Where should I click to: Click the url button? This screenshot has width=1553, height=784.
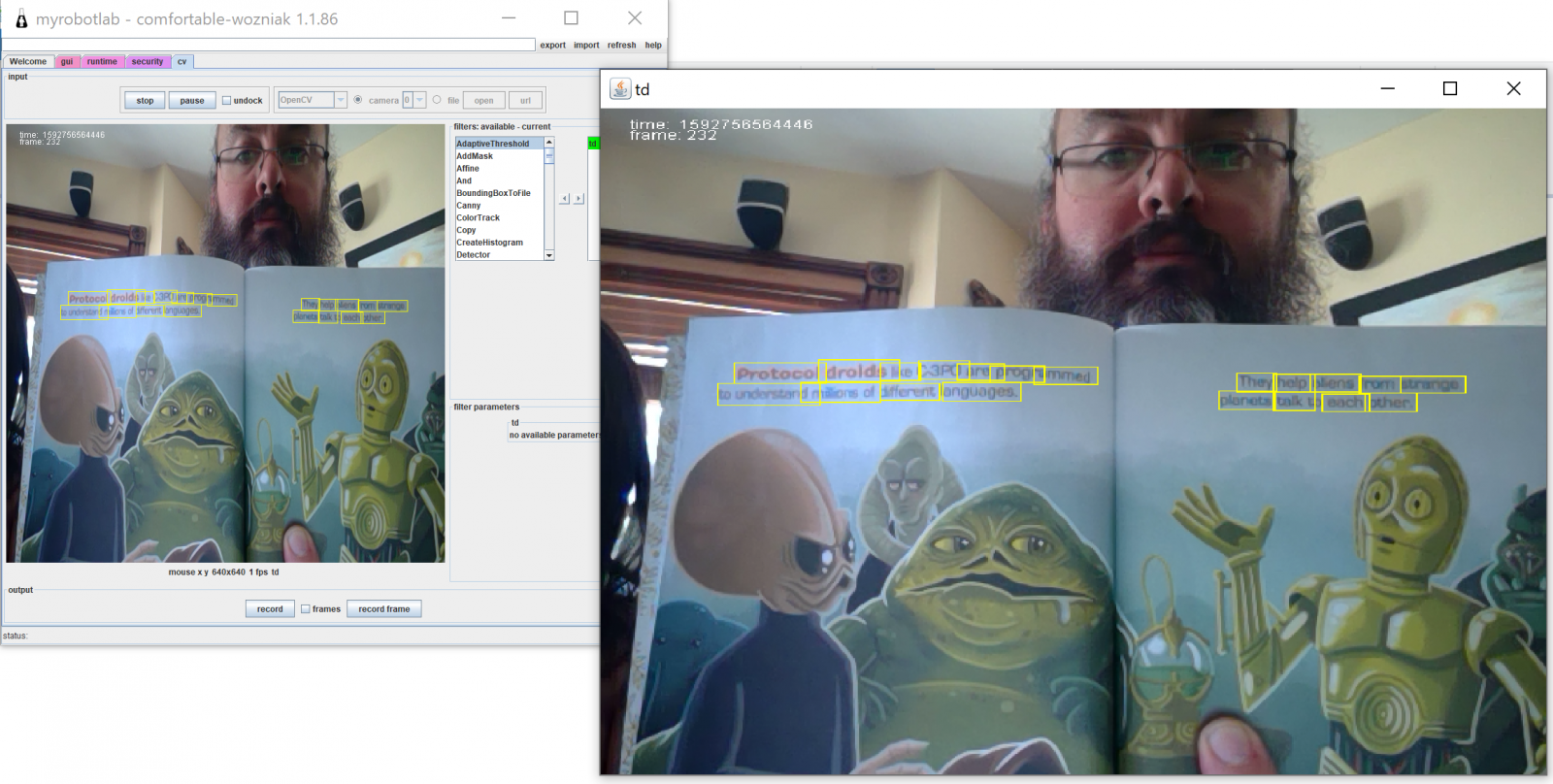coord(525,100)
